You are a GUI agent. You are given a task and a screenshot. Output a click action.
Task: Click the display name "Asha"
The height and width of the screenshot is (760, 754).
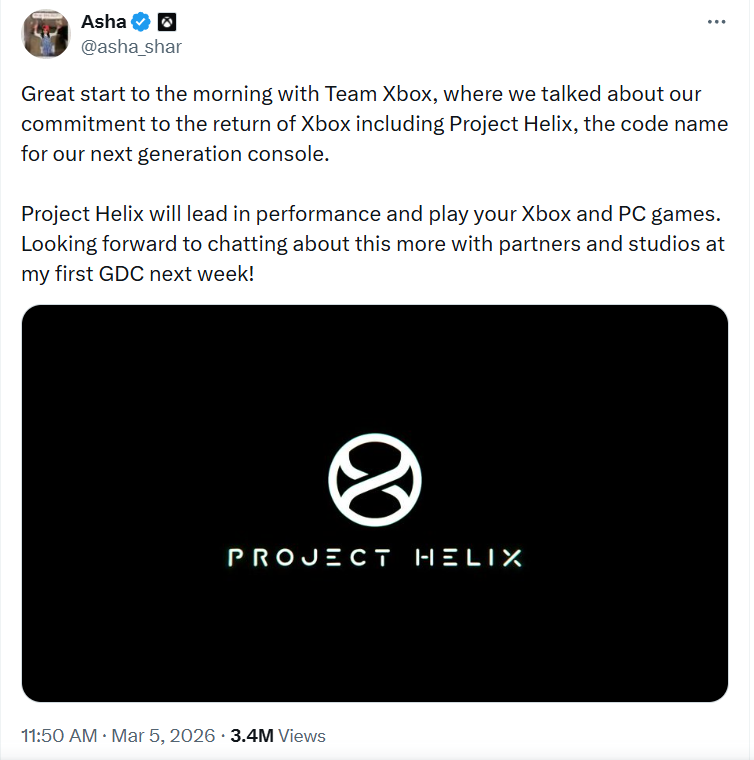point(103,22)
